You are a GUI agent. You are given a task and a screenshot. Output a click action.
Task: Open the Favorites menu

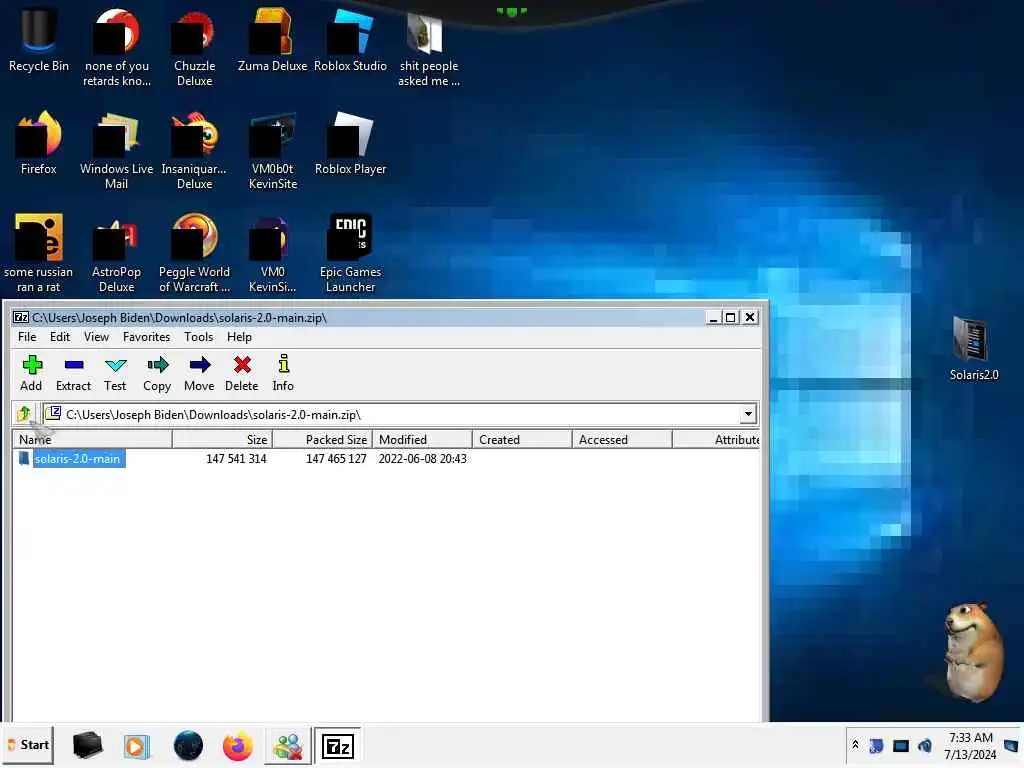(146, 337)
